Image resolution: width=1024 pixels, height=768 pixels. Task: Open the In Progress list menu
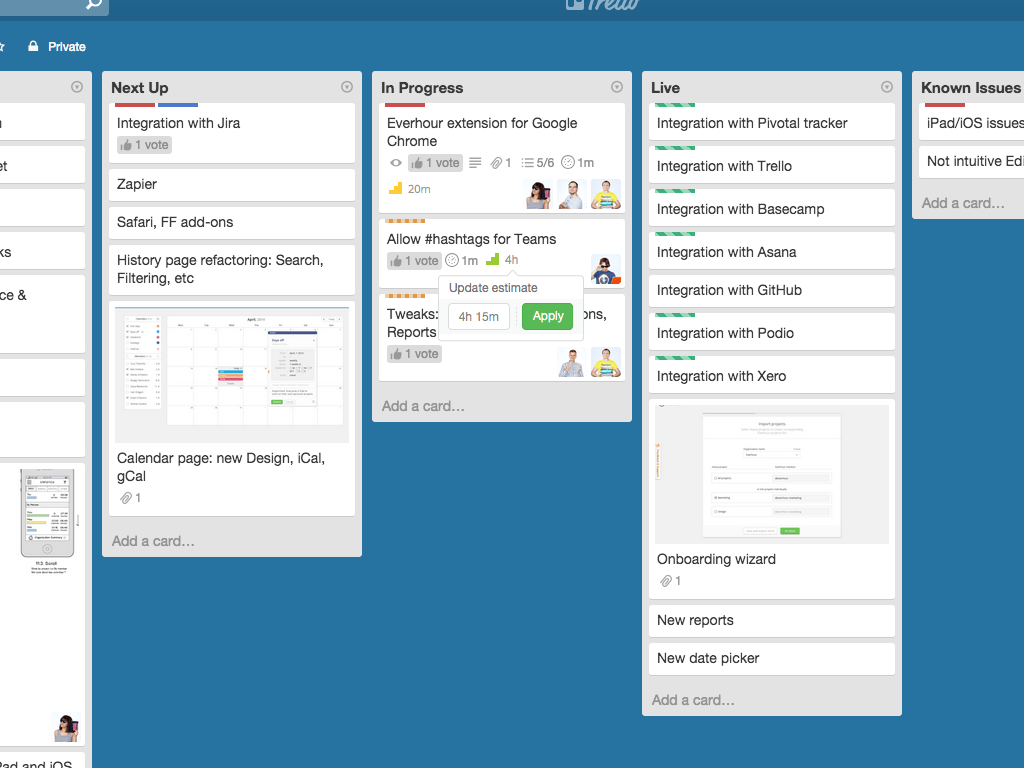(616, 86)
